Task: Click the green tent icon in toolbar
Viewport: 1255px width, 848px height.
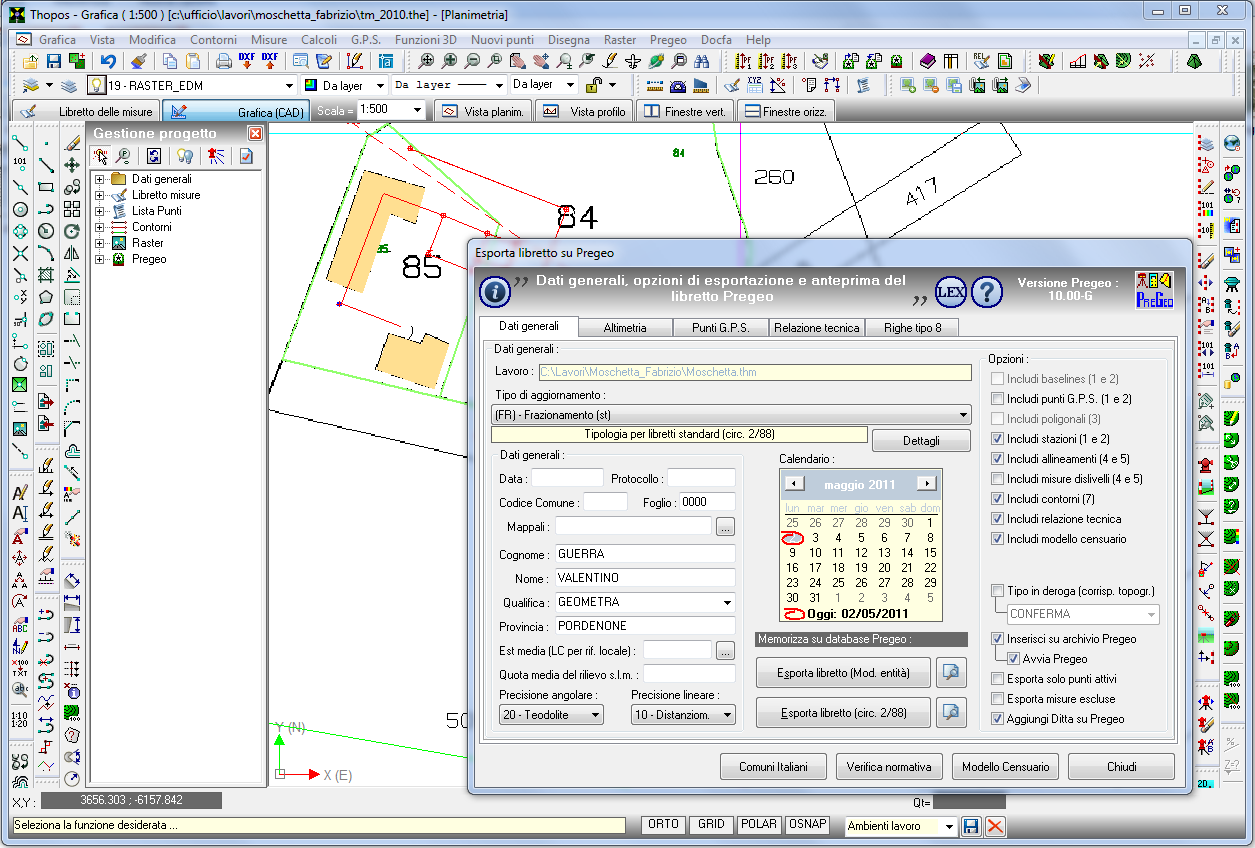Action: click(x=1194, y=61)
